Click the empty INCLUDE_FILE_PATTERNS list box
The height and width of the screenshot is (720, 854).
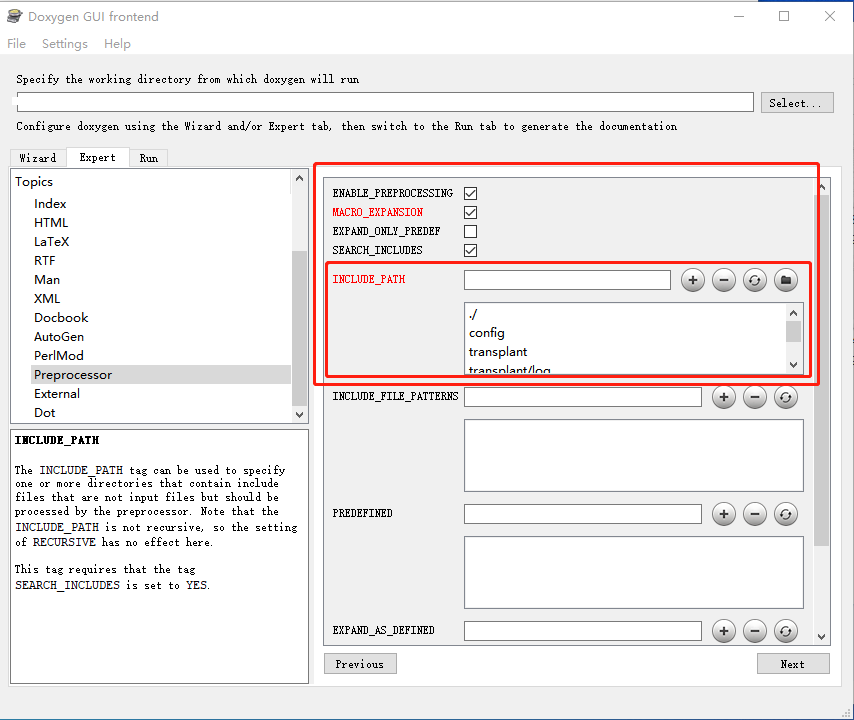tap(633, 455)
